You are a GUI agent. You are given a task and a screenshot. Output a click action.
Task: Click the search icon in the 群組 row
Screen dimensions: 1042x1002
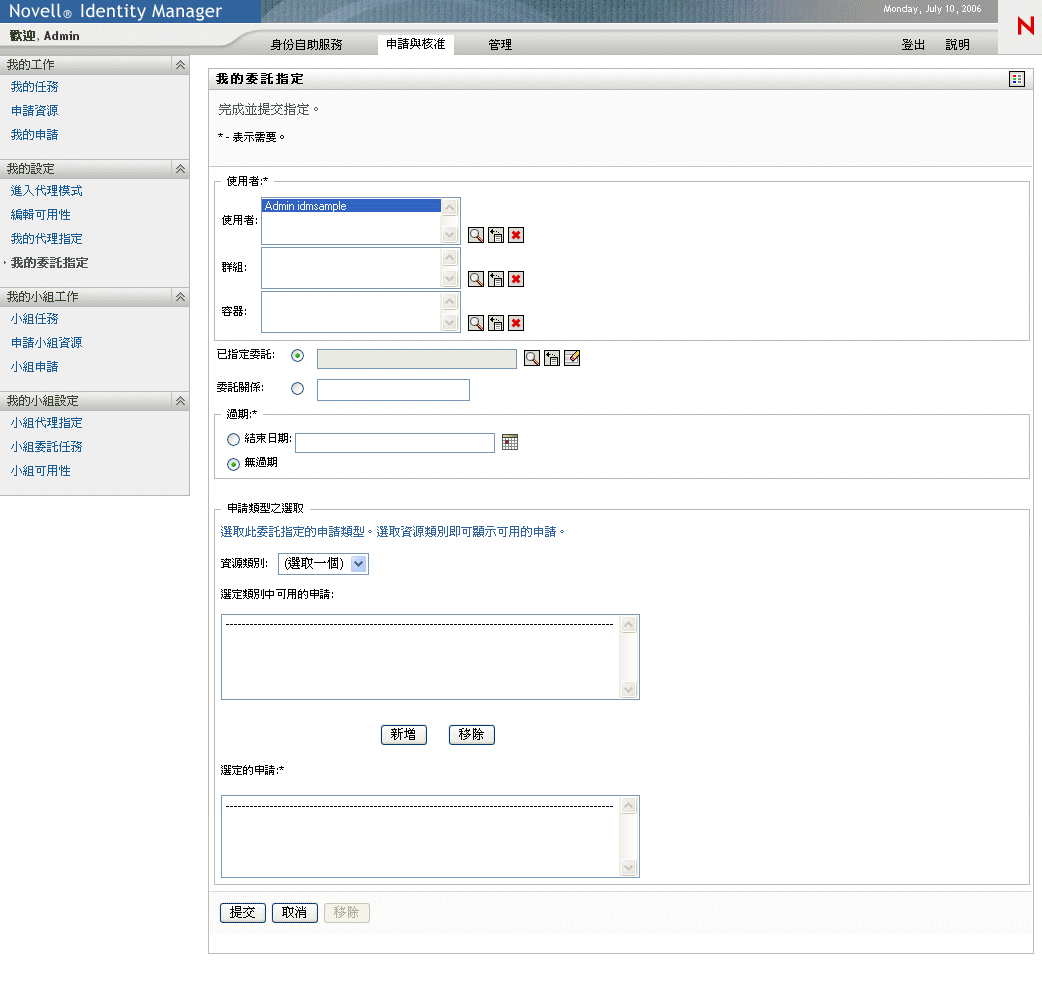[x=476, y=279]
